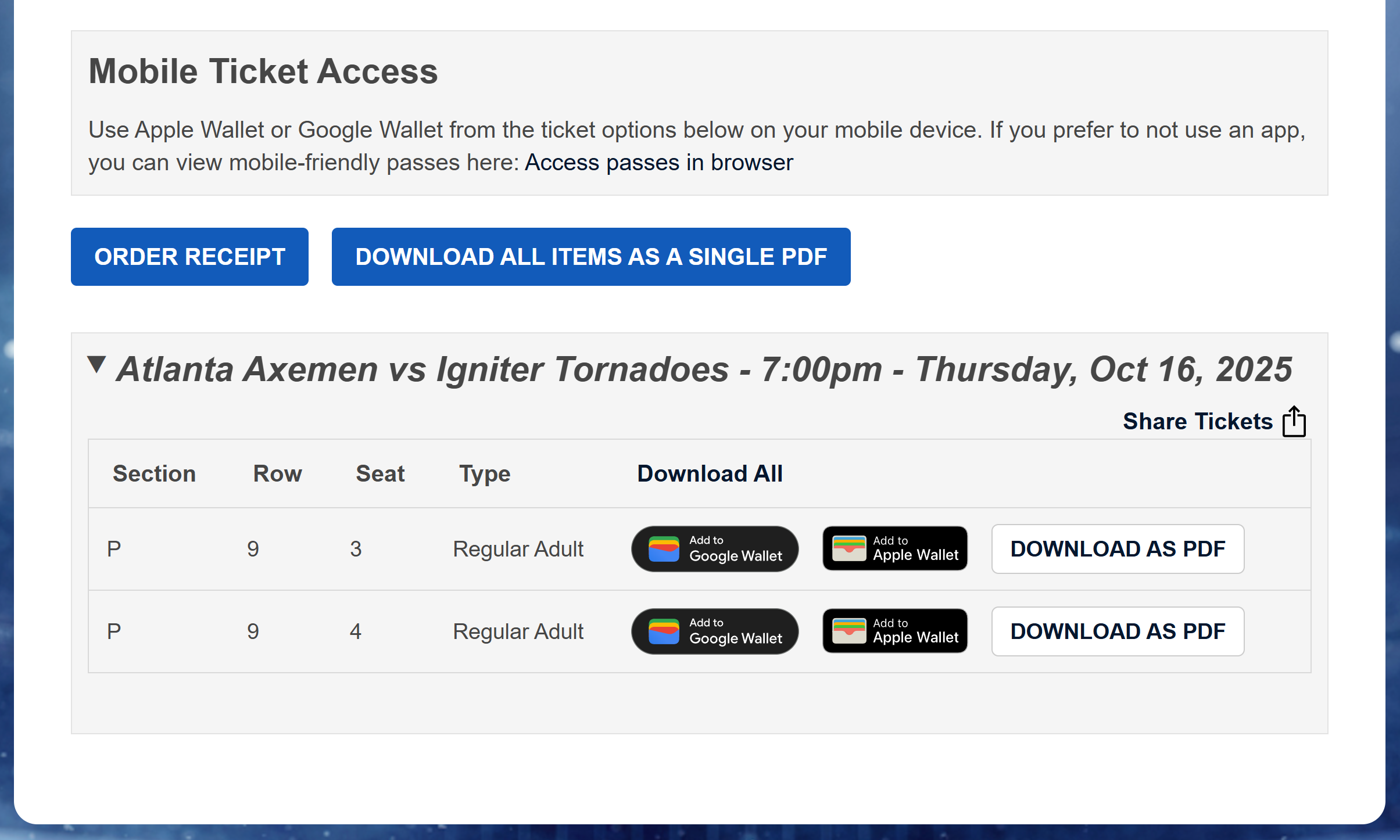Download seat 4 ticket as PDF

[1117, 631]
